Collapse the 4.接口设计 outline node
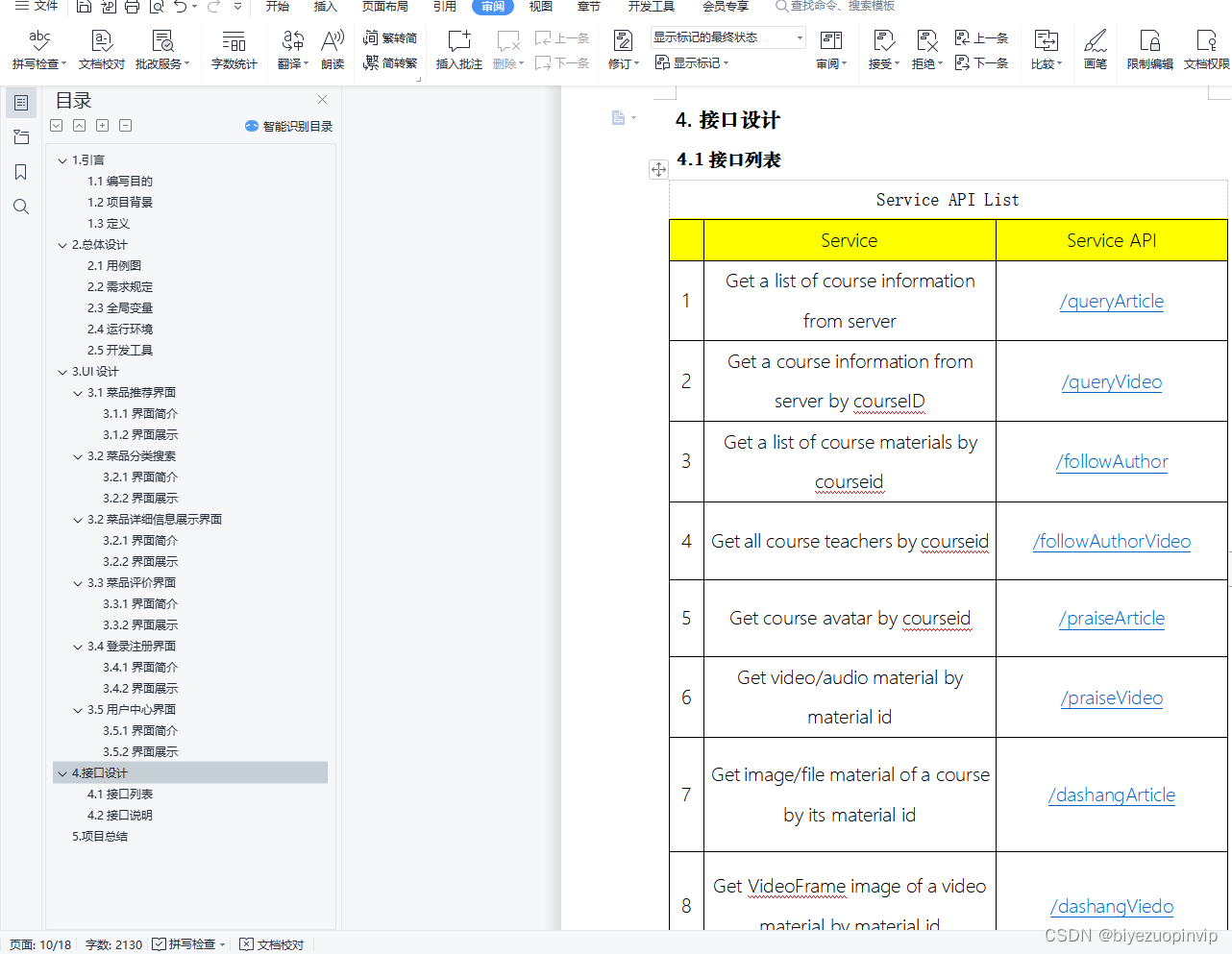Viewport: 1232px width, 954px height. pos(62,773)
